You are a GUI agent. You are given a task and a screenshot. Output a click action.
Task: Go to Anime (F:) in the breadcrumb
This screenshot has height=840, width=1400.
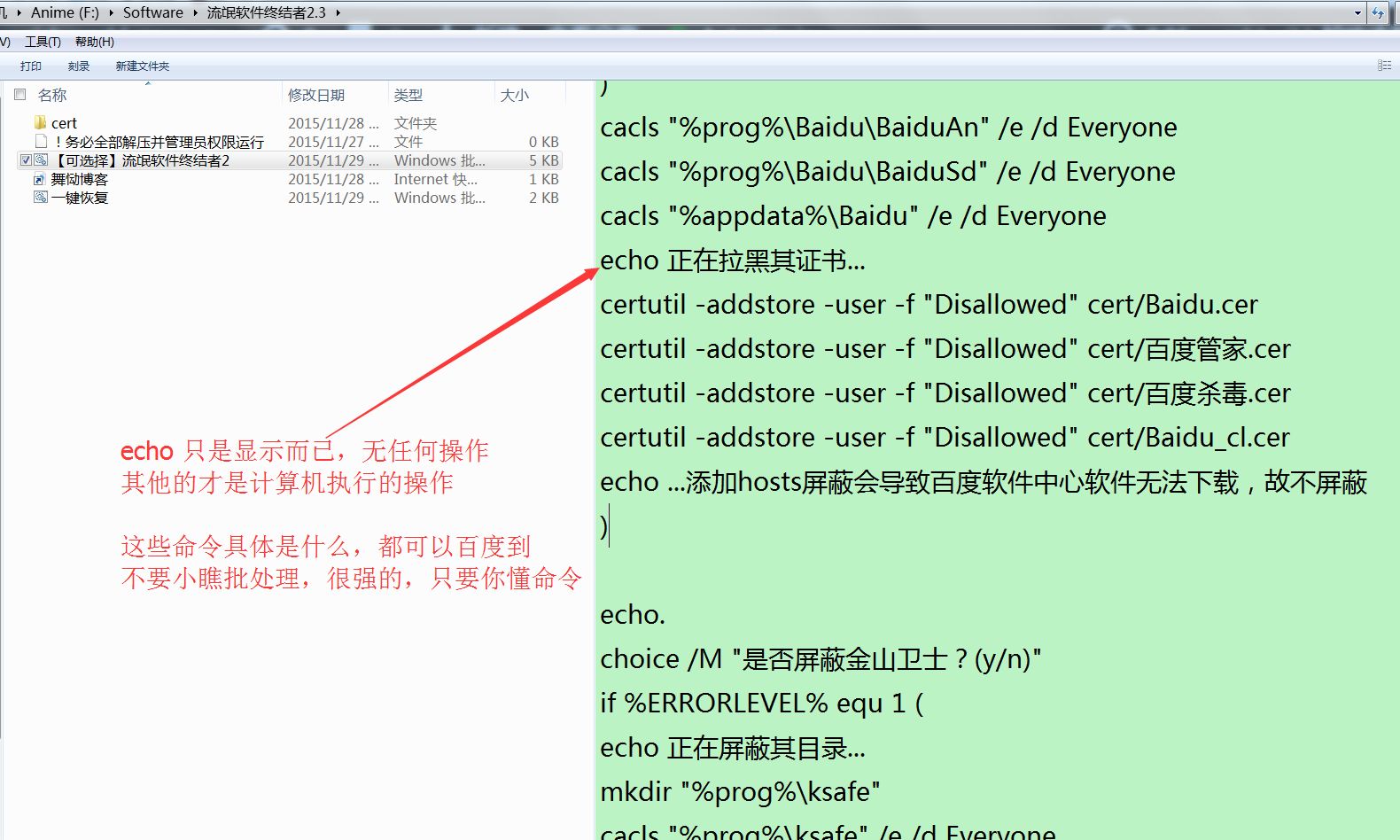[x=65, y=12]
